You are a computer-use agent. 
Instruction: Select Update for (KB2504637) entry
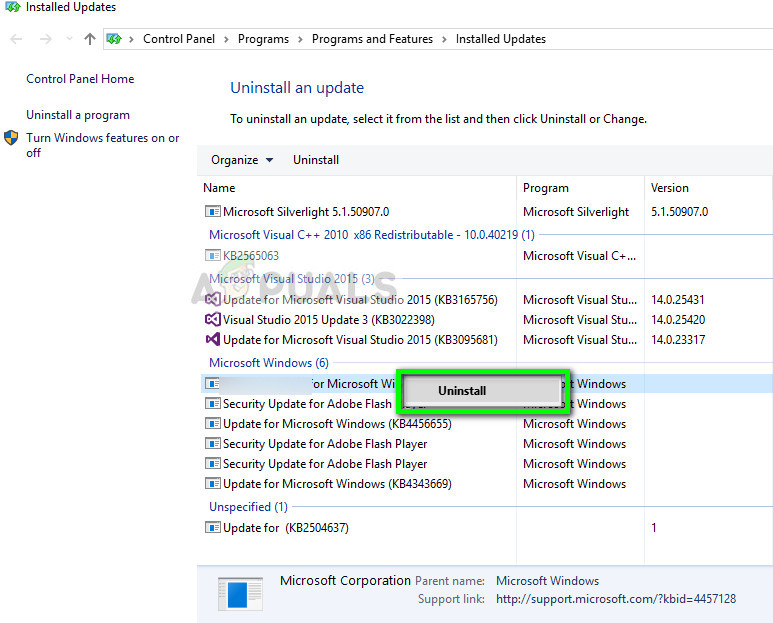pyautogui.click(x=285, y=528)
